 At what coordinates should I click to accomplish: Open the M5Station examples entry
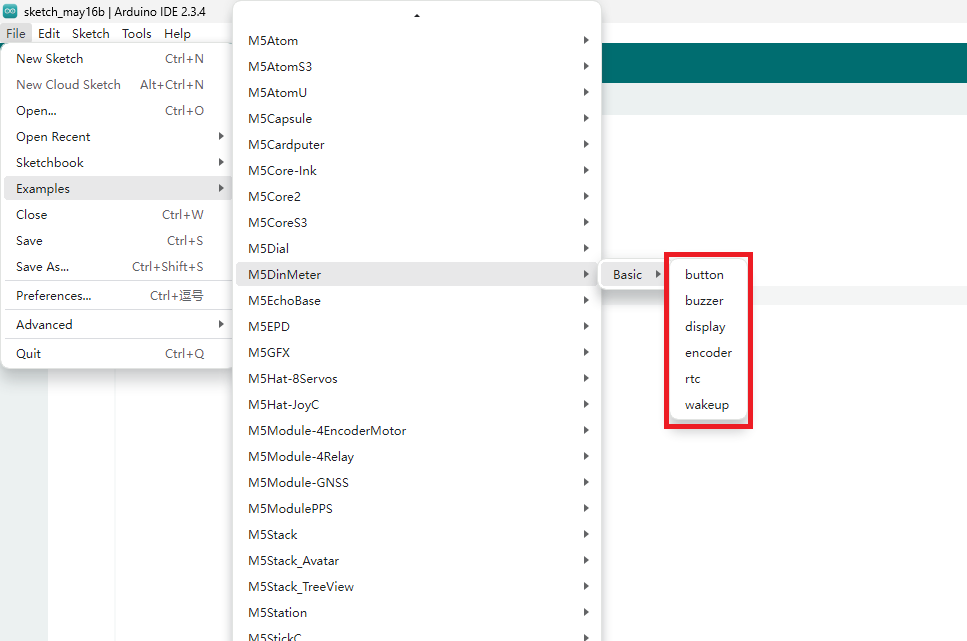point(417,612)
